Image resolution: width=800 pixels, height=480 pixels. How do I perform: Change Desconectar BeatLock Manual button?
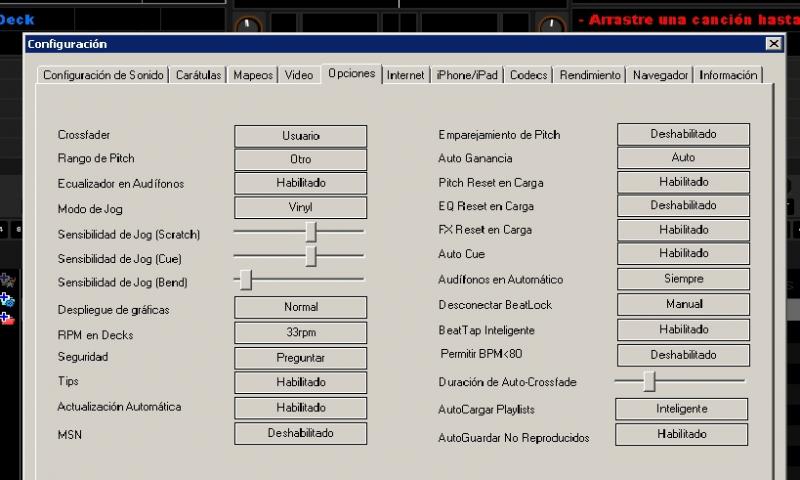tap(683, 305)
